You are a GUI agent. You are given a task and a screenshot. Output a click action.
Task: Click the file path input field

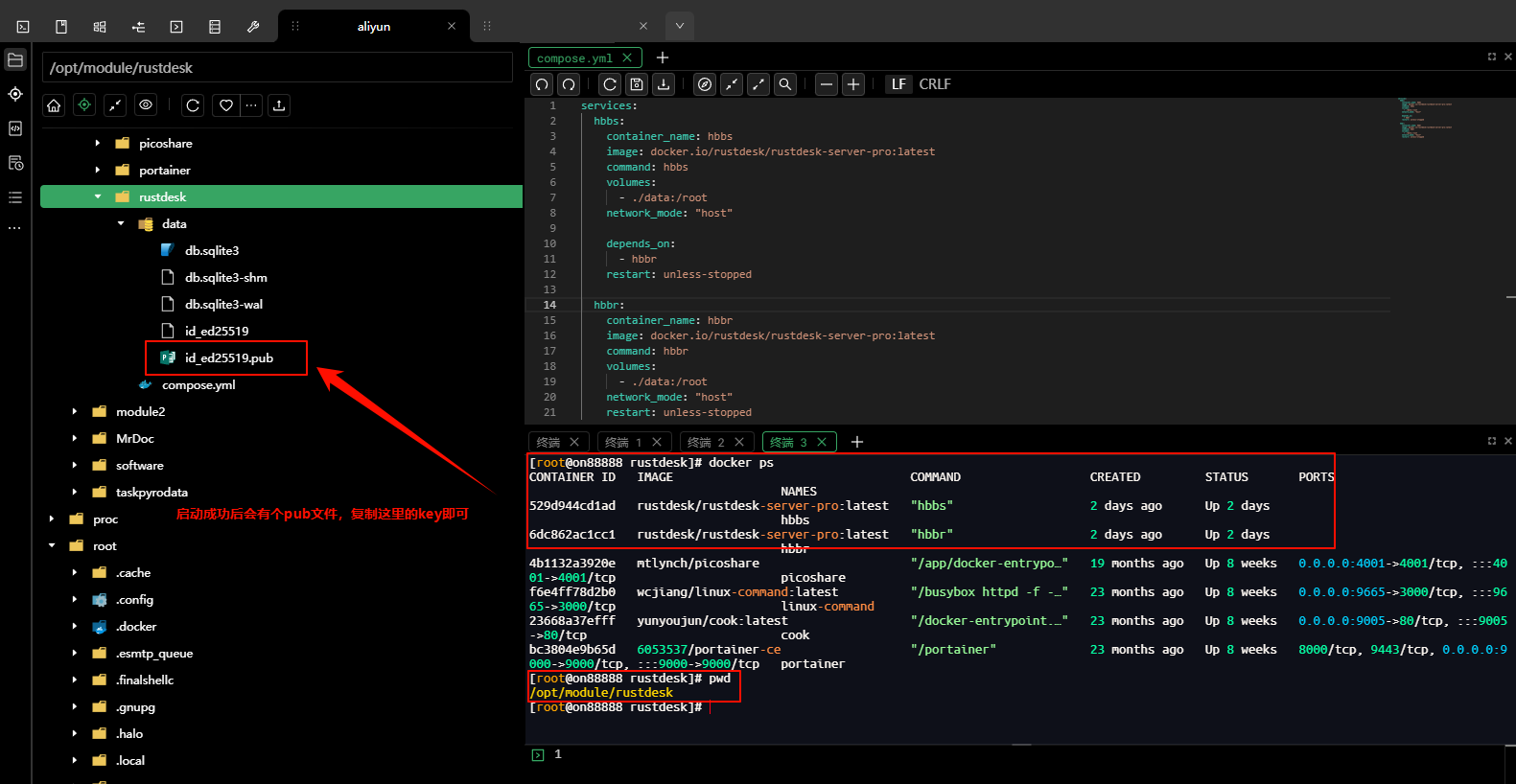[277, 67]
